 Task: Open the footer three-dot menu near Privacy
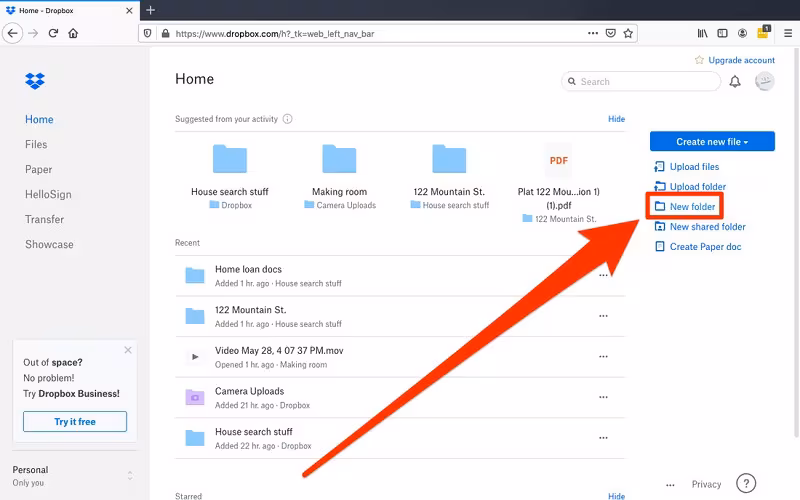(x=670, y=485)
